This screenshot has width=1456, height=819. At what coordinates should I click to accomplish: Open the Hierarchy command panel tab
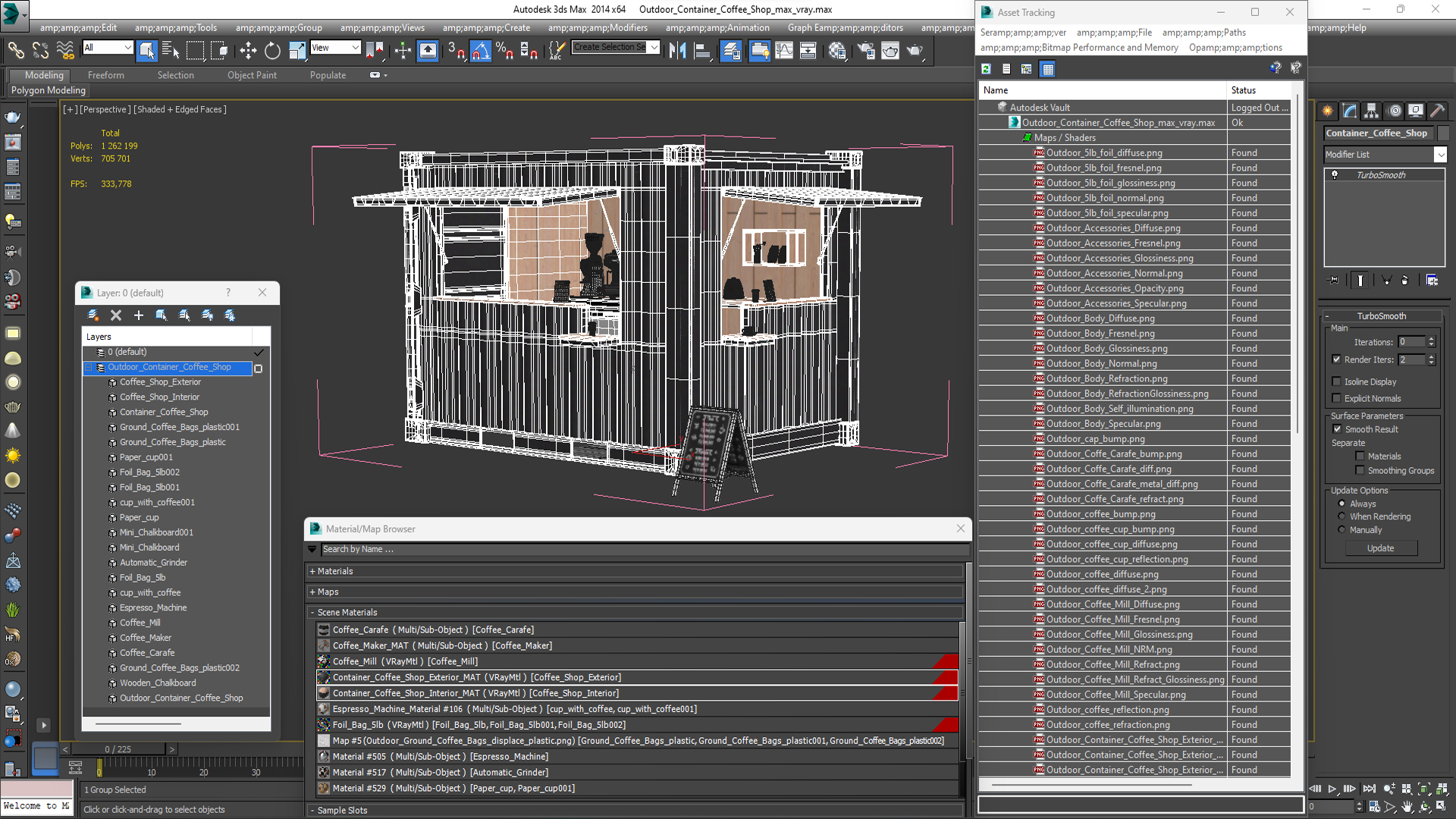(x=1371, y=111)
